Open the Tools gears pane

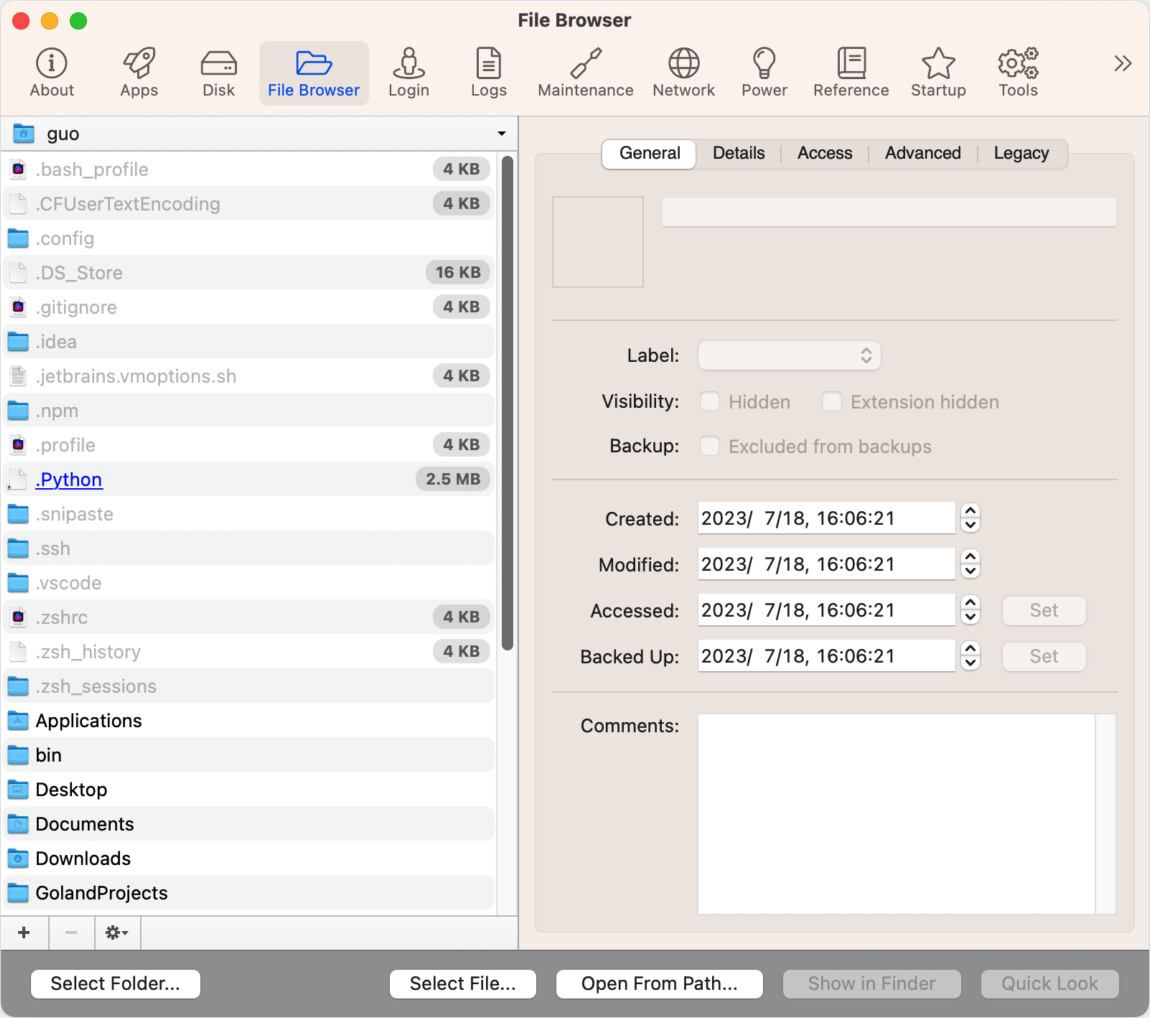(x=1018, y=73)
